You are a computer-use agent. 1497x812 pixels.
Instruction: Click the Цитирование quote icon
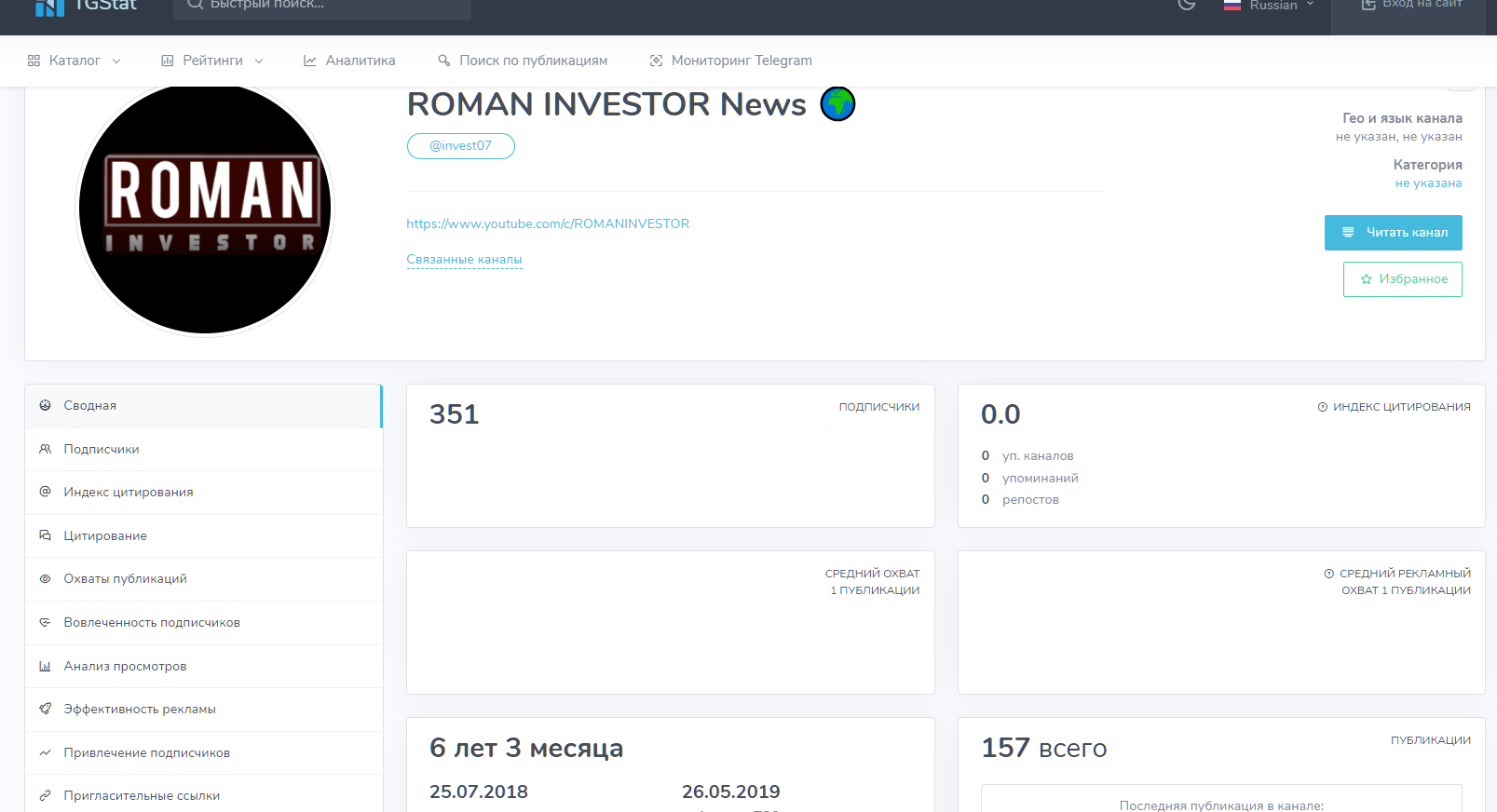(x=45, y=535)
